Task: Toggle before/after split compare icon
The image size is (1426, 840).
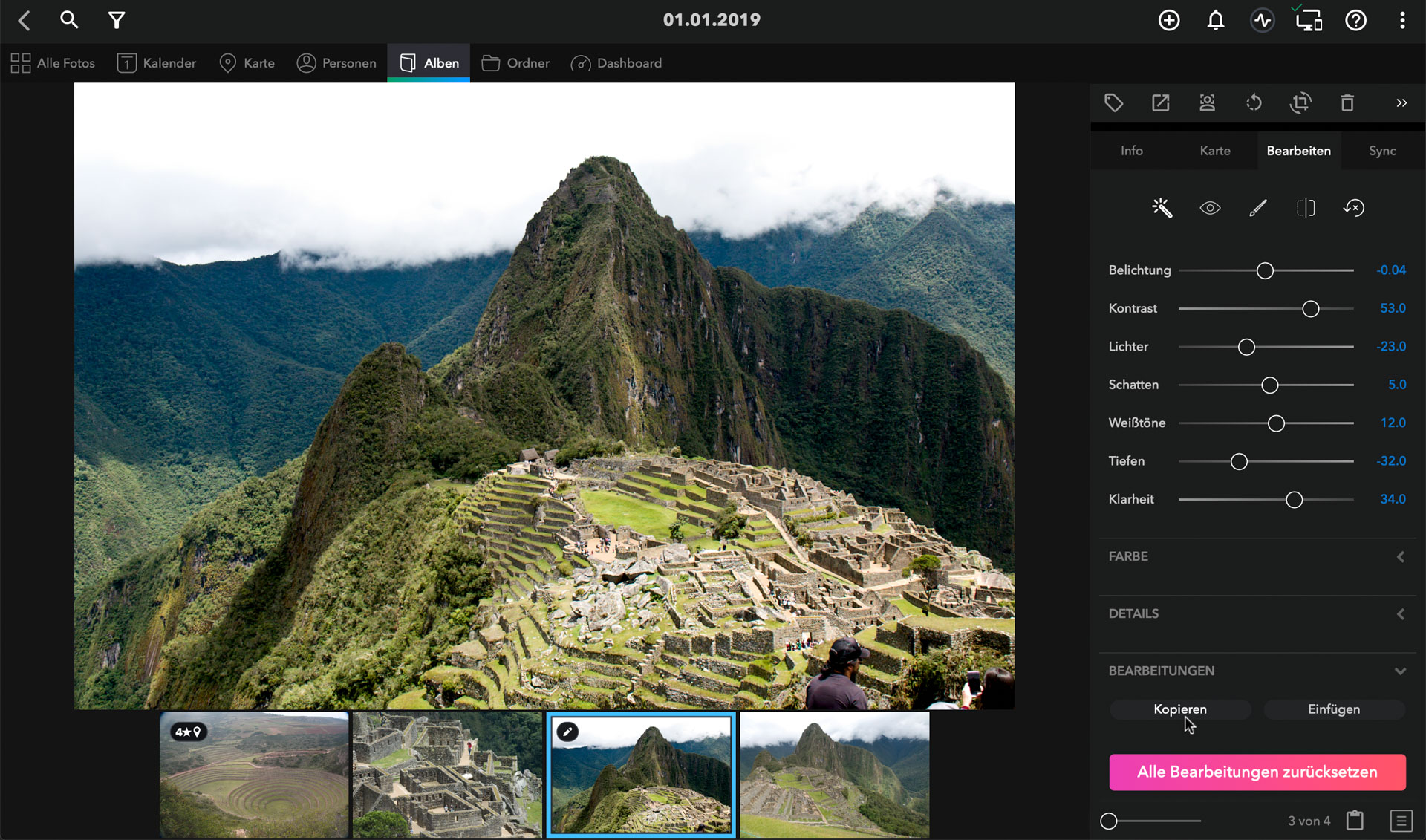Action: (x=1306, y=208)
